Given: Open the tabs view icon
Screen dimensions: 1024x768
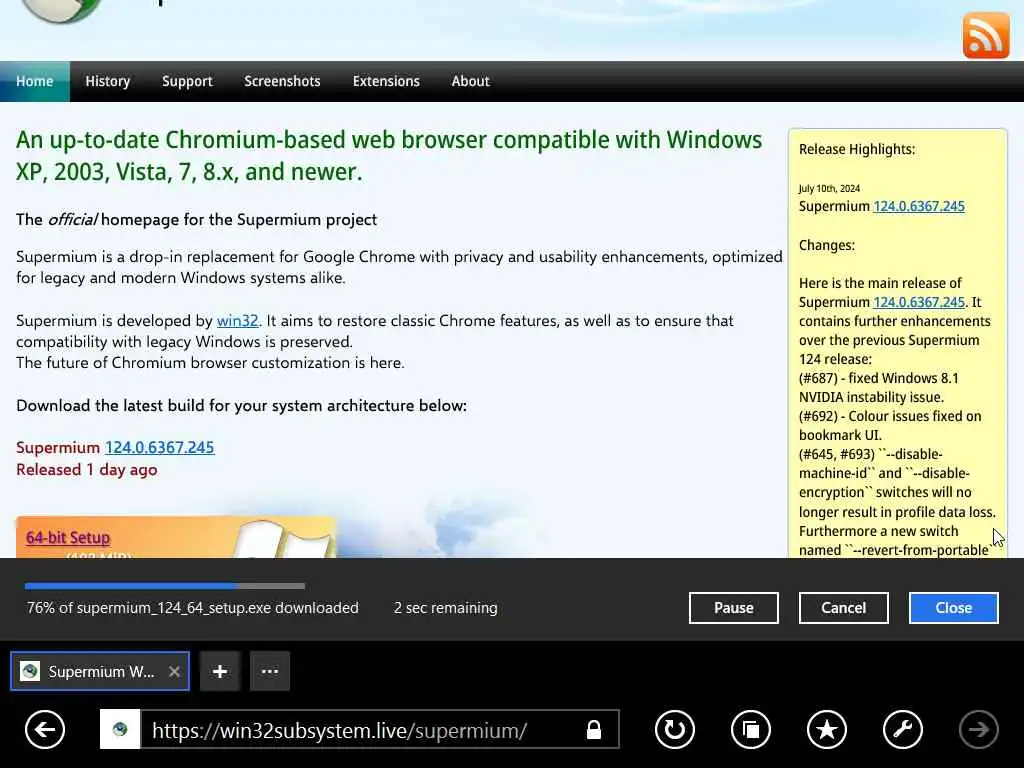Looking at the screenshot, I should click(x=751, y=729).
